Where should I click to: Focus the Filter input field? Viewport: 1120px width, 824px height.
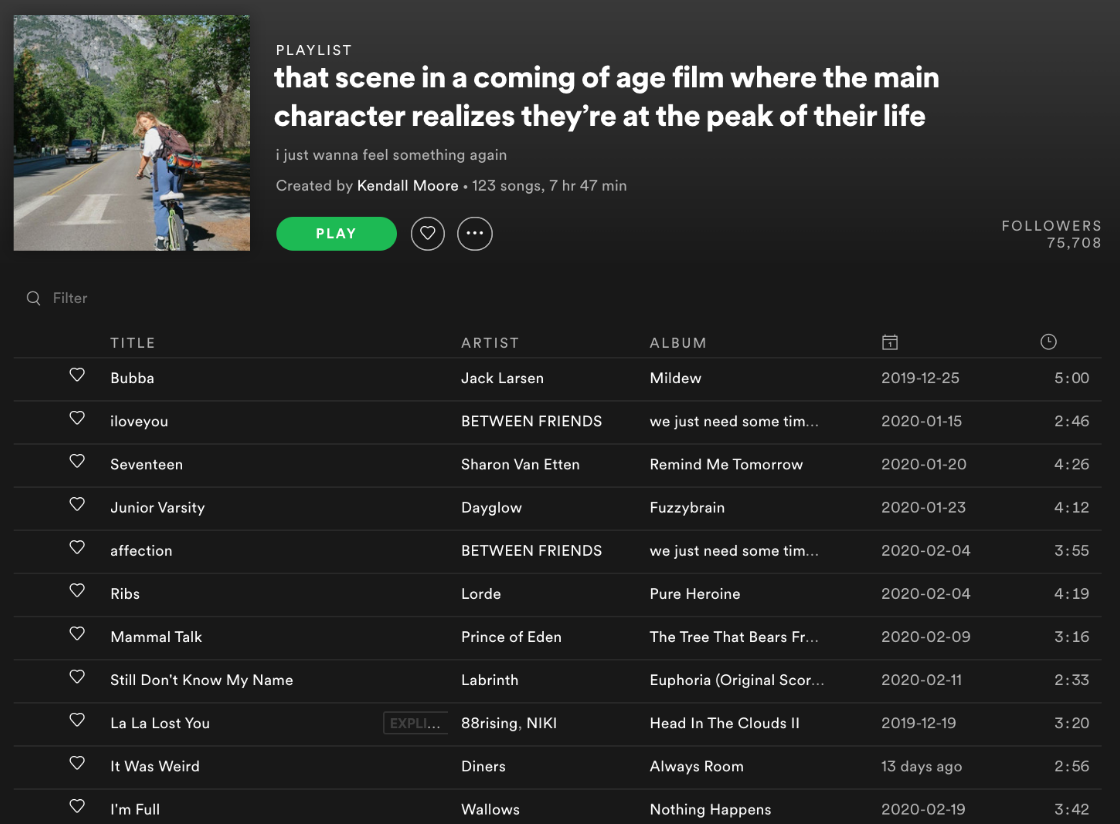click(x=70, y=298)
